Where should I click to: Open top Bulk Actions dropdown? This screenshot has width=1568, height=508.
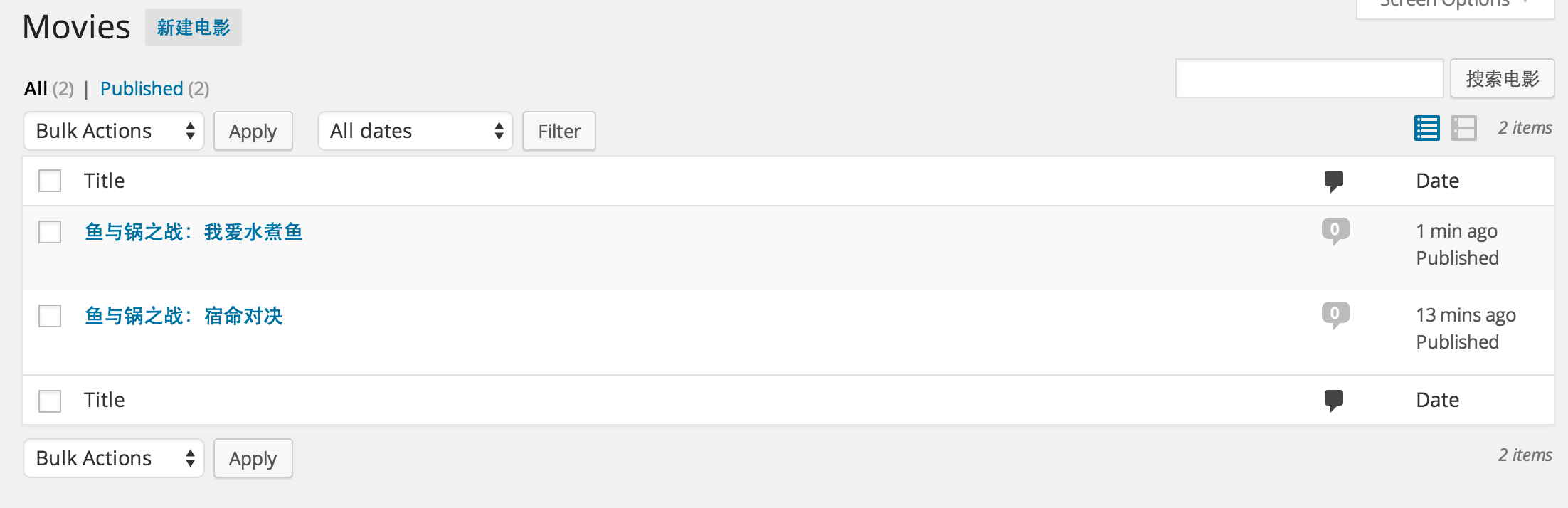click(x=114, y=131)
